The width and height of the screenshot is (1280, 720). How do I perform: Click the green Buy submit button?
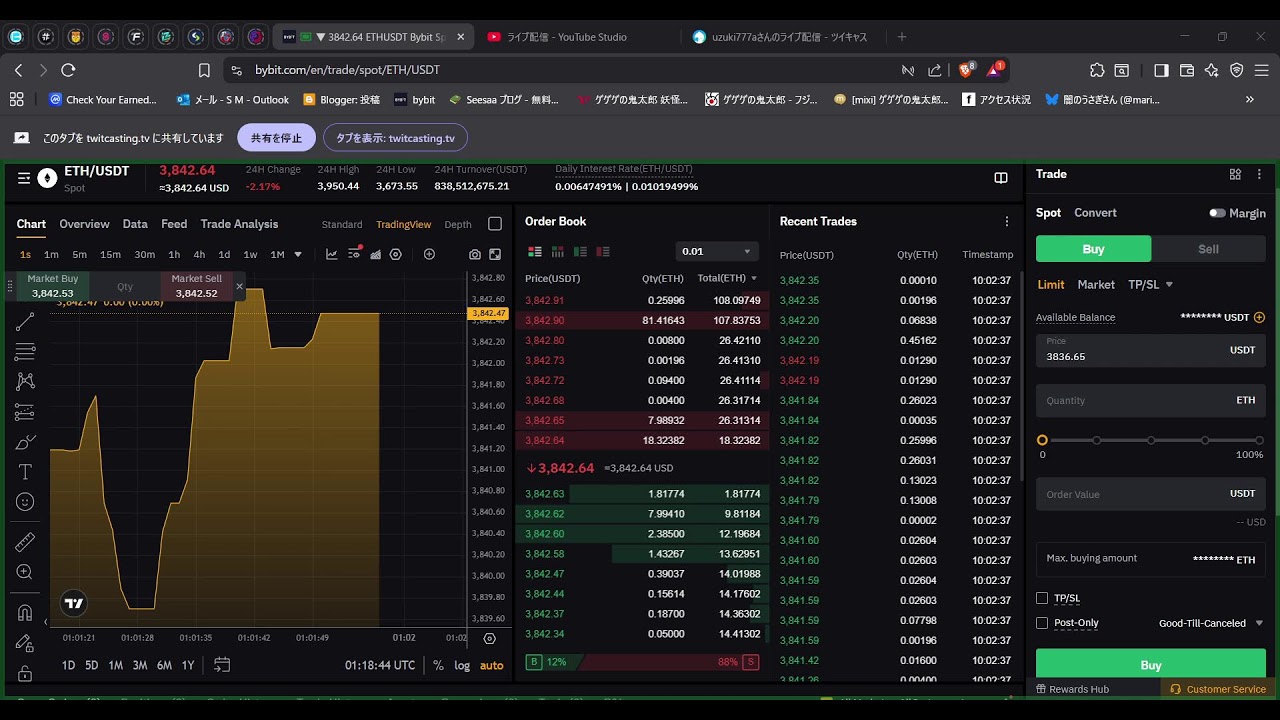(1151, 665)
